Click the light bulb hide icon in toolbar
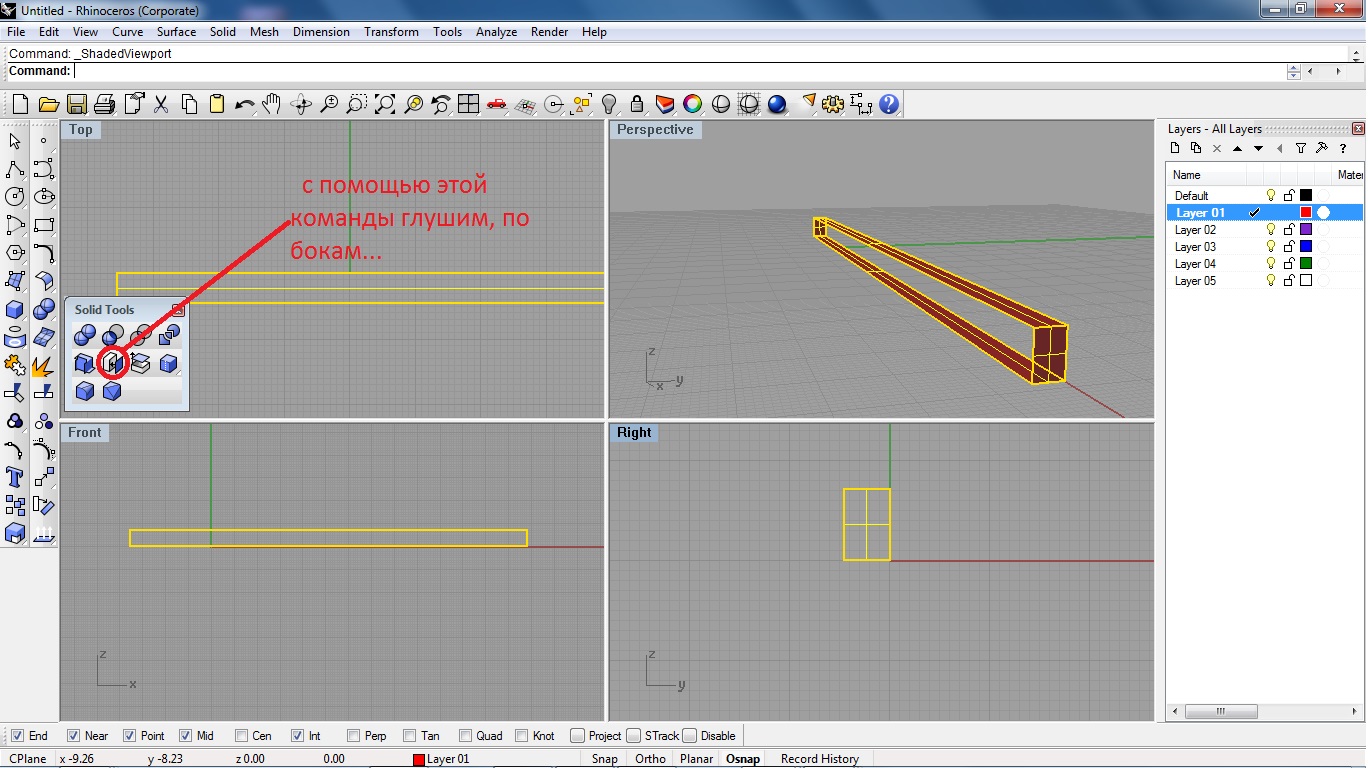 coord(609,104)
